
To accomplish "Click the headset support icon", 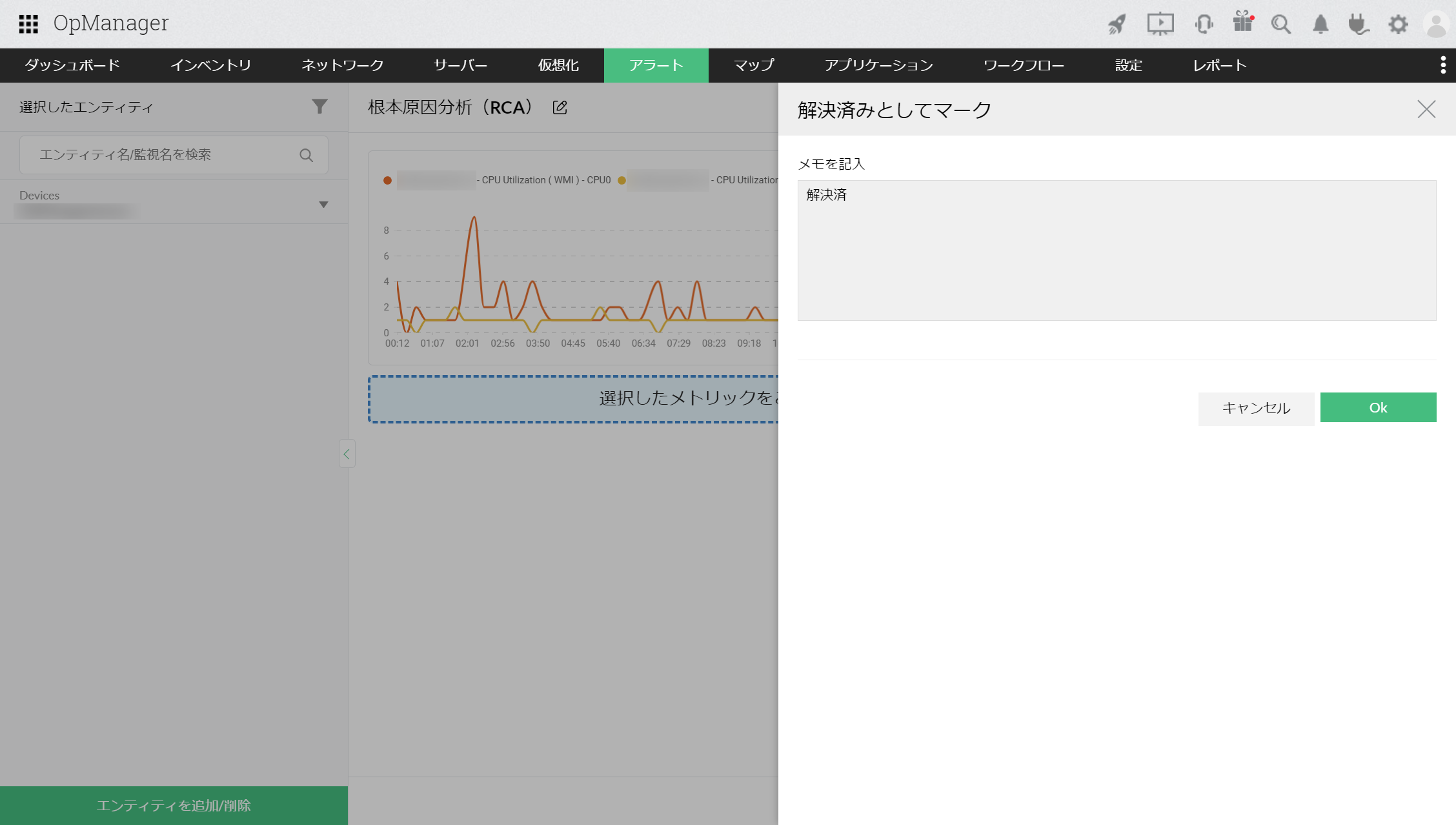I will [1204, 25].
